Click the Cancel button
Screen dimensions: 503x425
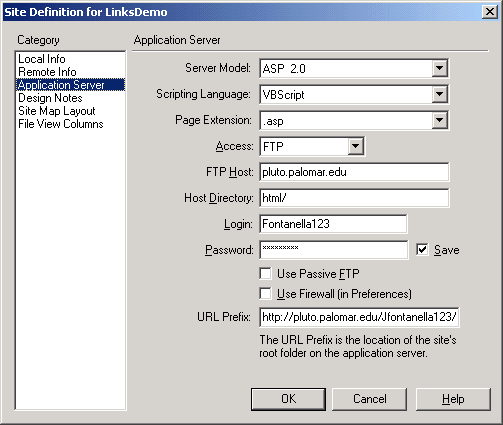pos(369,399)
